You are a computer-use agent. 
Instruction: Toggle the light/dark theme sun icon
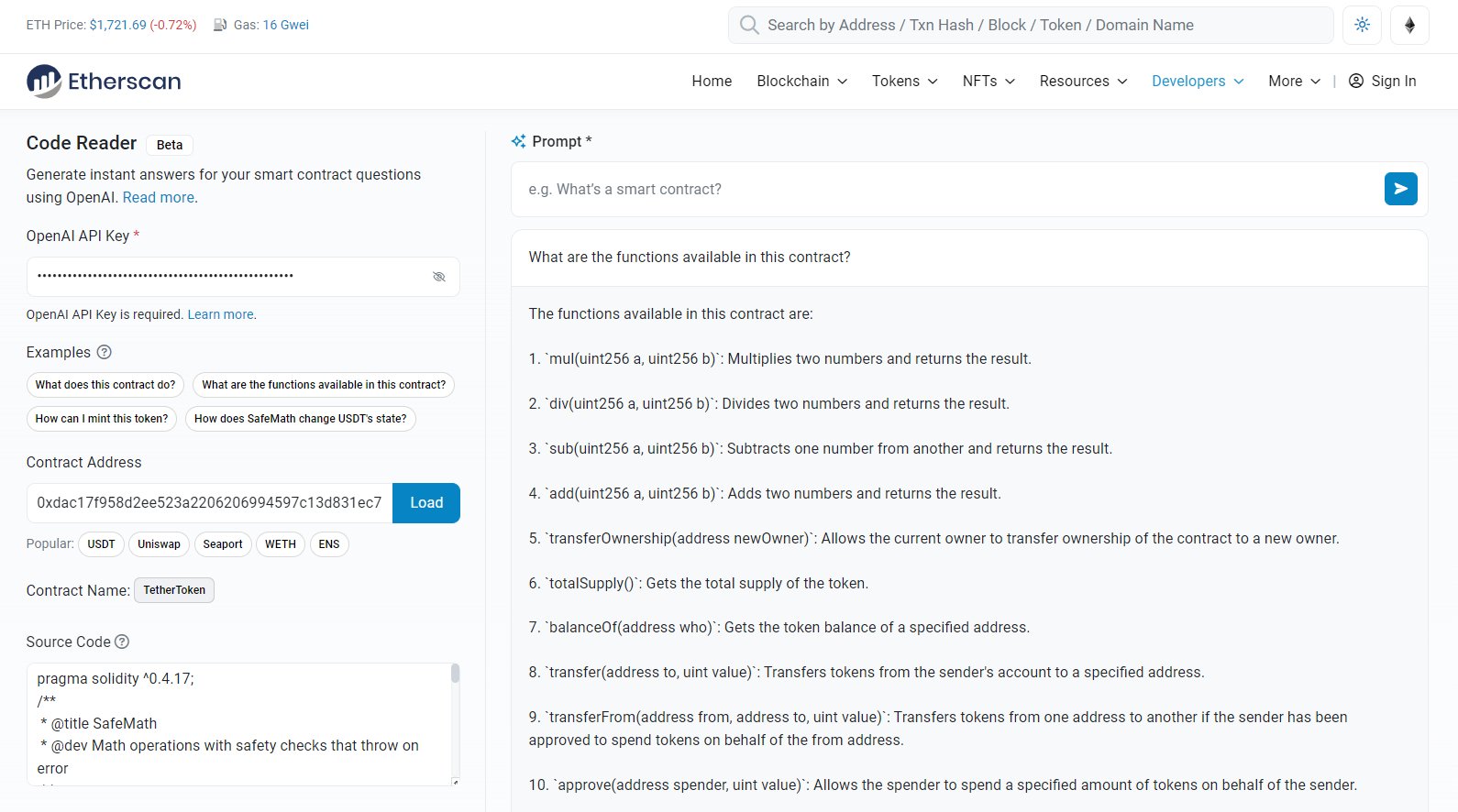pyautogui.click(x=1362, y=25)
